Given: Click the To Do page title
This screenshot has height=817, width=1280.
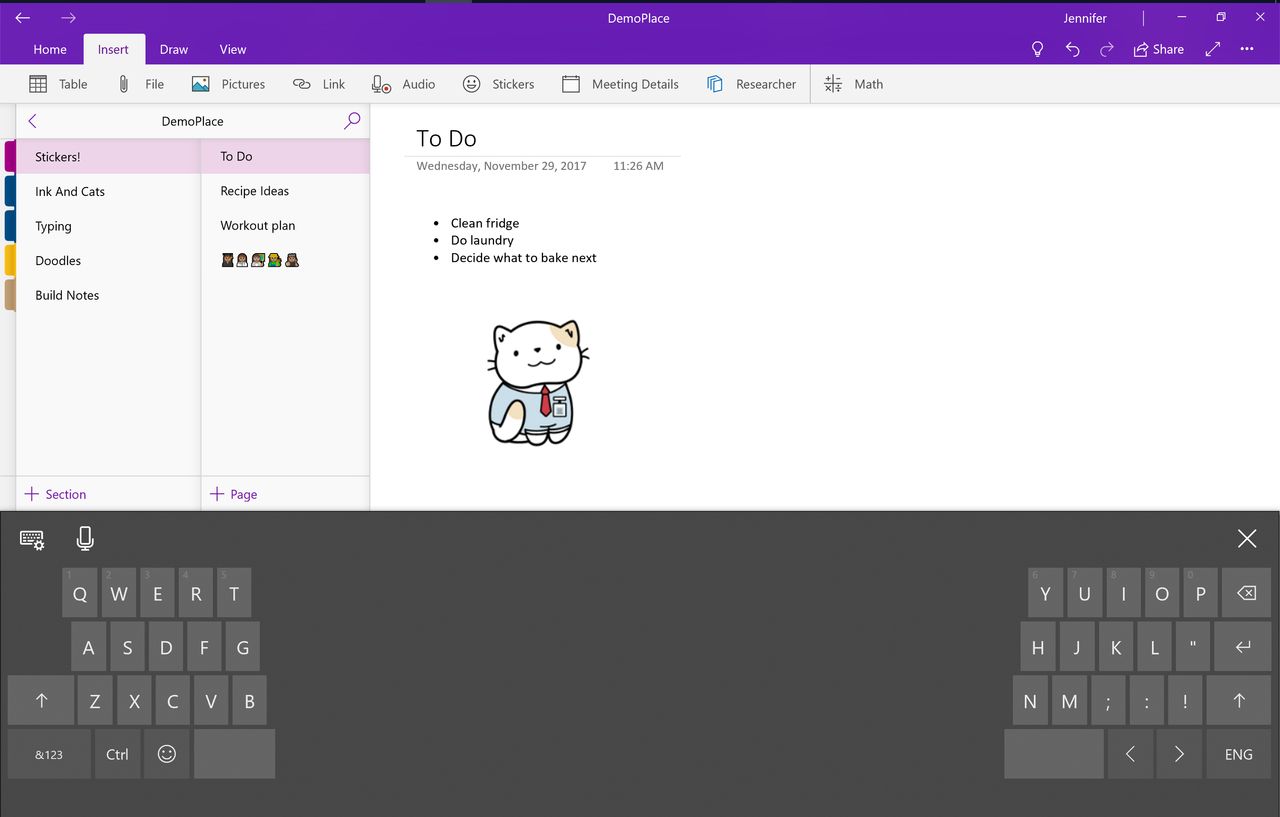Looking at the screenshot, I should [446, 138].
